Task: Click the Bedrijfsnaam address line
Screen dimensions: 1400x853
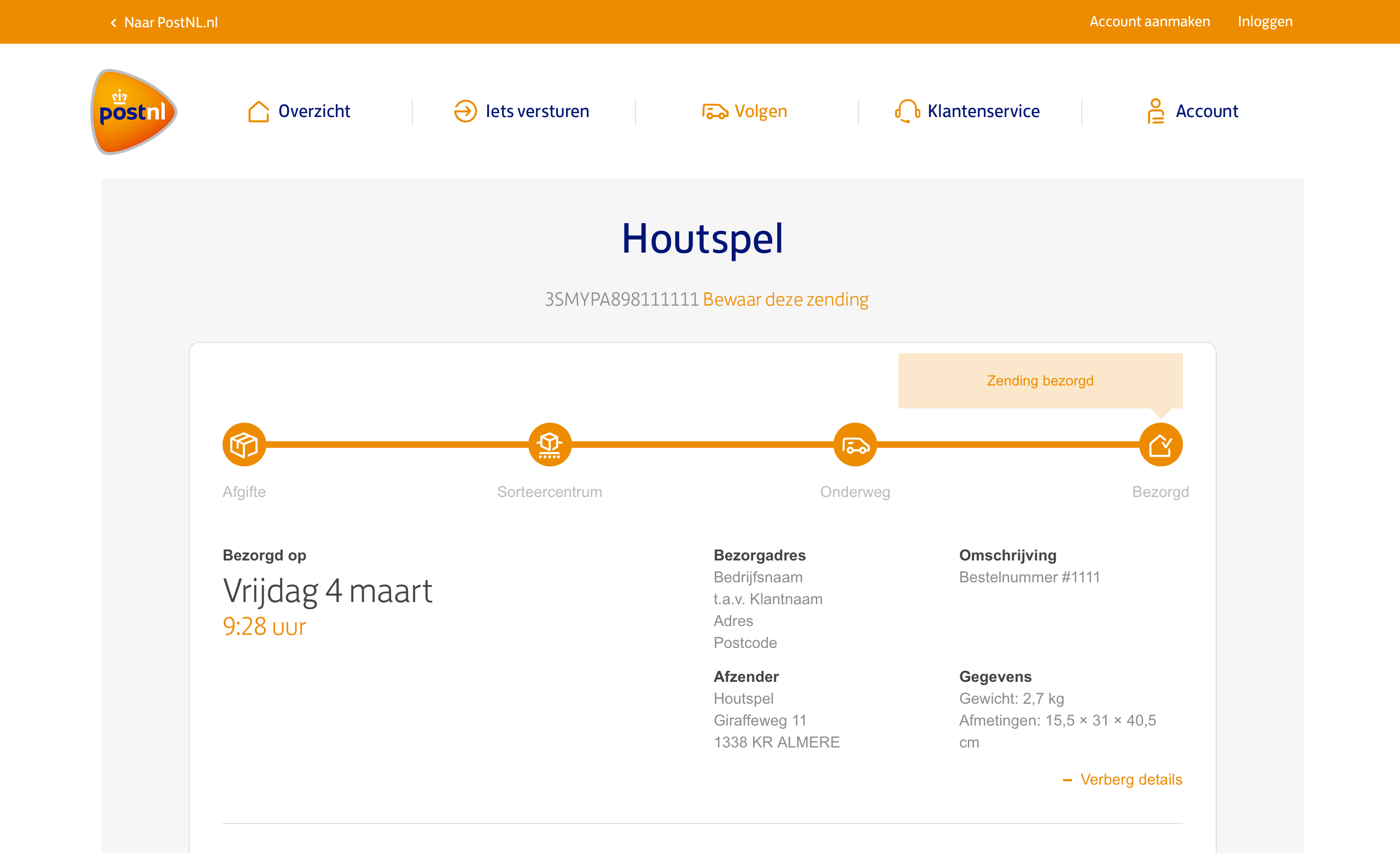Action: pyautogui.click(x=758, y=577)
